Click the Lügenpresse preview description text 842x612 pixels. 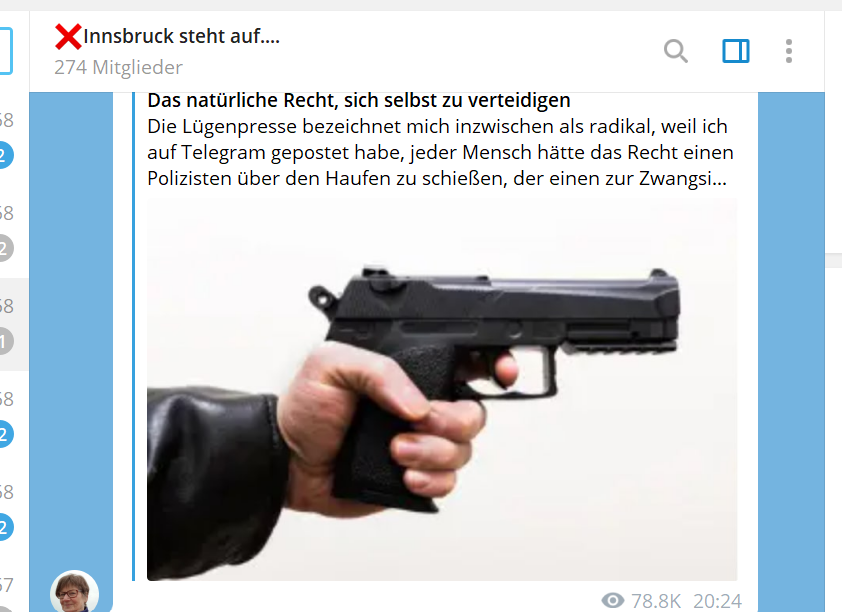point(440,152)
